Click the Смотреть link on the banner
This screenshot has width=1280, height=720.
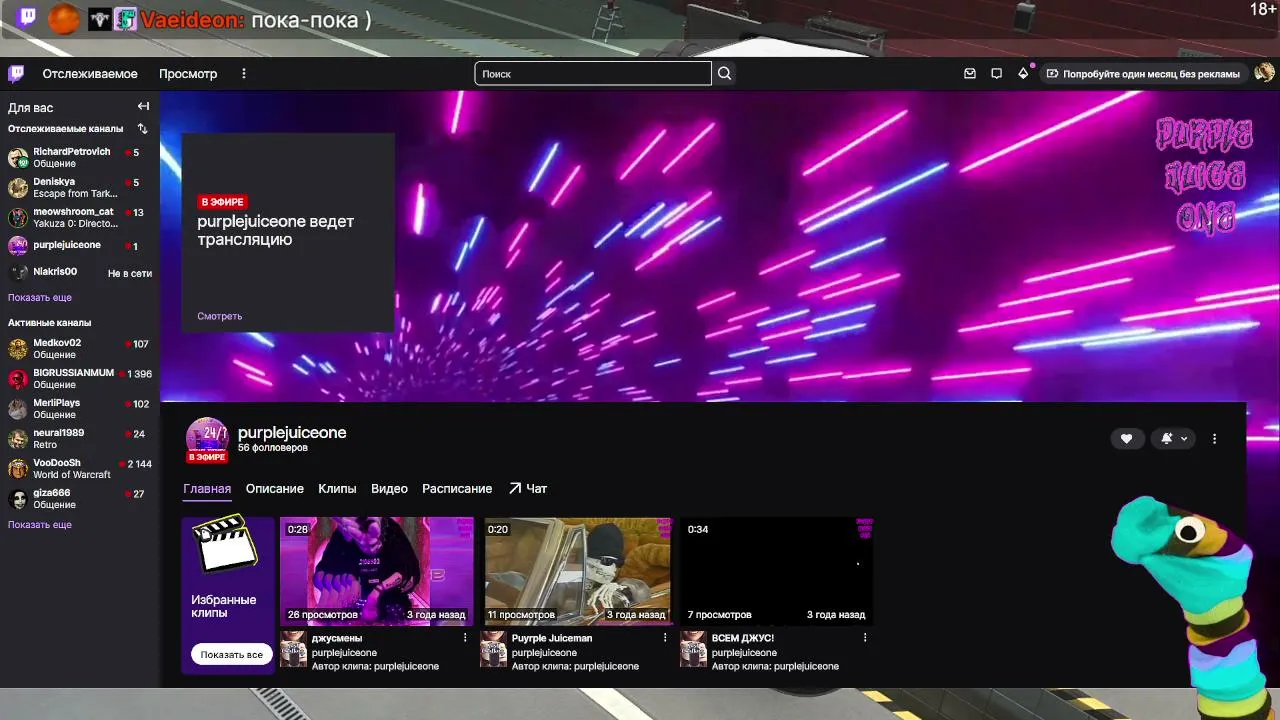[220, 316]
